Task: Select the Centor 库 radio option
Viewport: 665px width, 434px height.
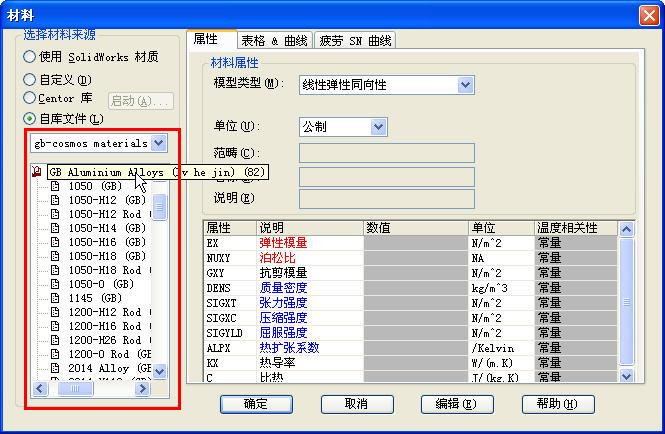Action: [29, 98]
